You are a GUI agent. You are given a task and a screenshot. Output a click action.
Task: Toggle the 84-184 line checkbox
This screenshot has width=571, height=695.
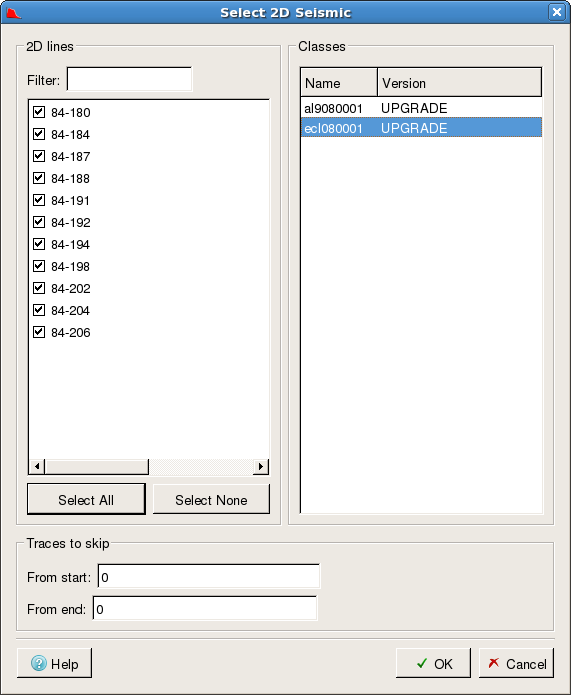click(x=39, y=134)
